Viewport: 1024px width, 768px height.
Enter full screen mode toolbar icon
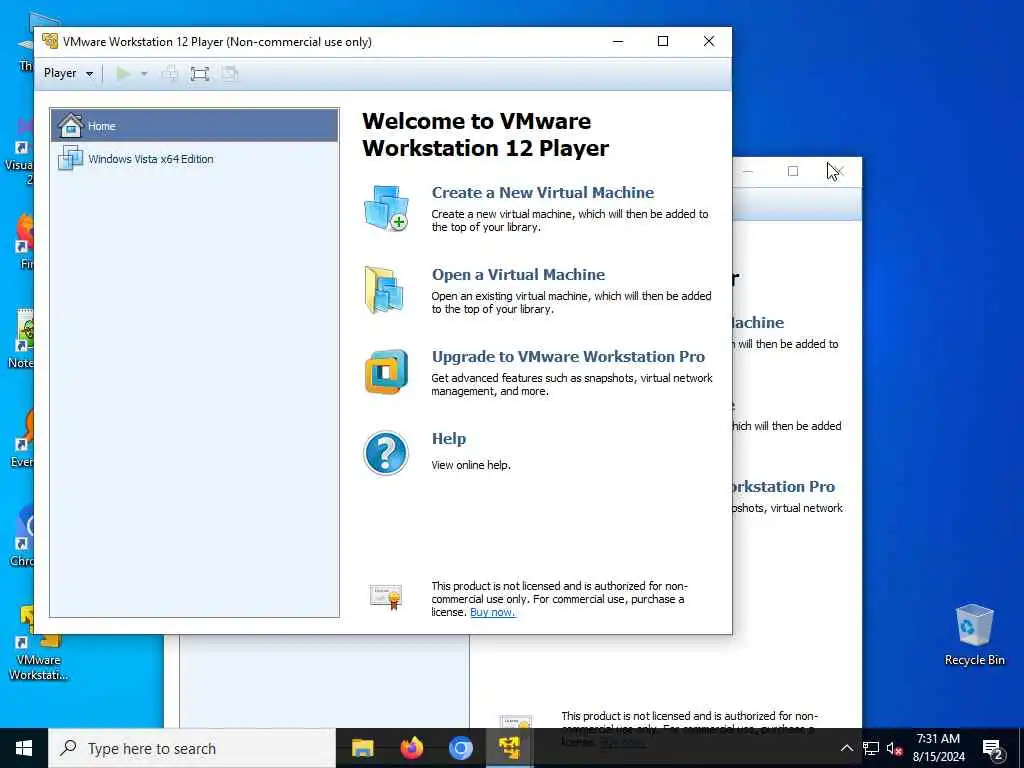click(200, 73)
